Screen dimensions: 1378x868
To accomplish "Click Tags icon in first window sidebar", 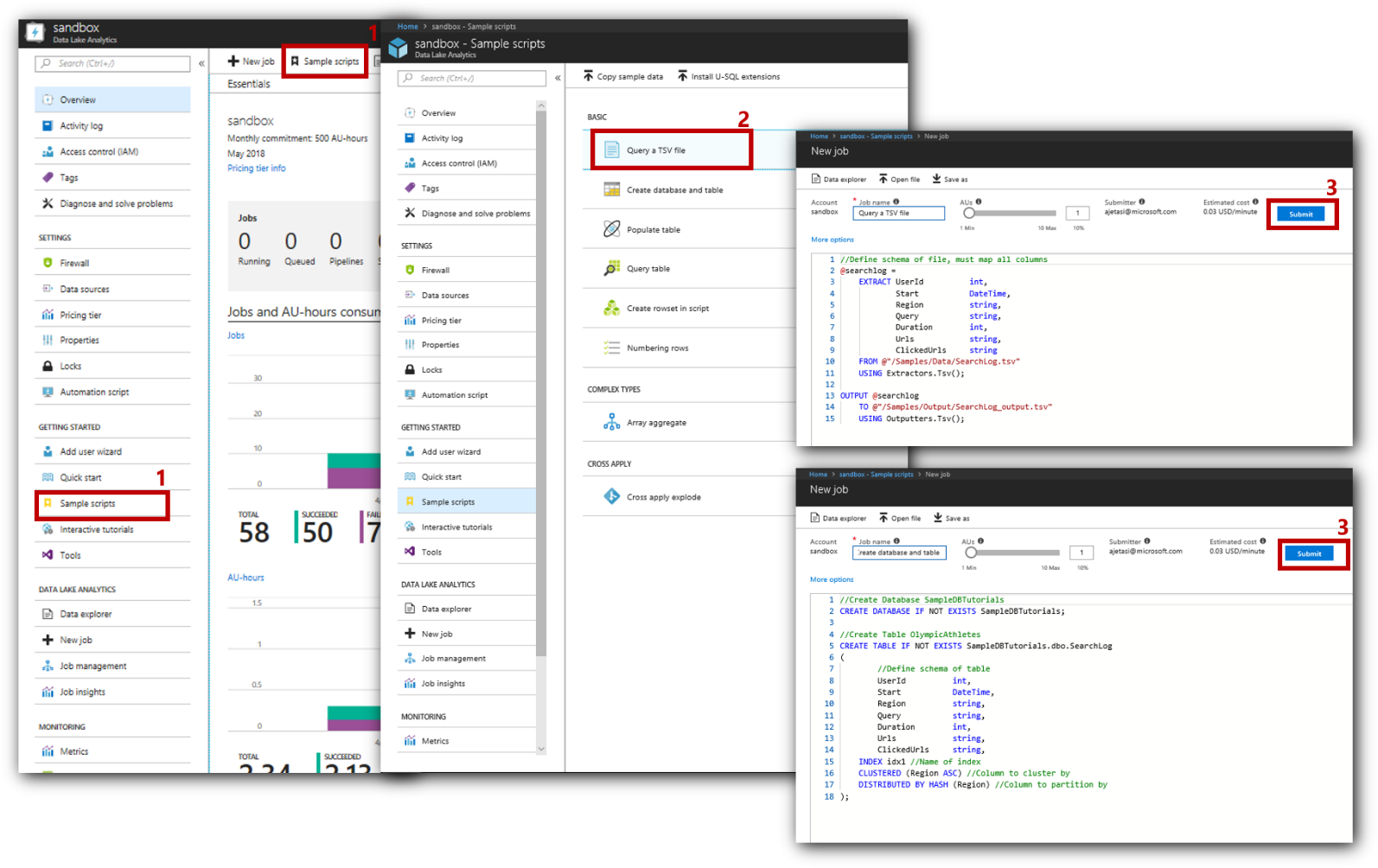I will pos(48,178).
